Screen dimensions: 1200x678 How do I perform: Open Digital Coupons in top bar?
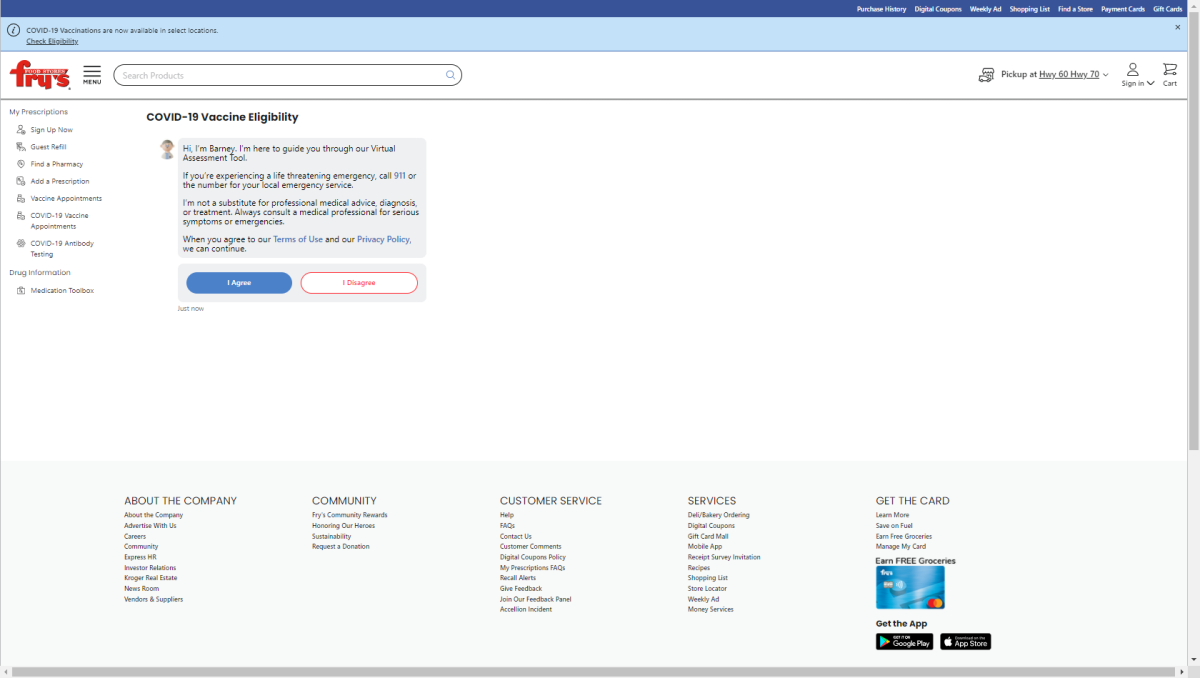tap(937, 9)
